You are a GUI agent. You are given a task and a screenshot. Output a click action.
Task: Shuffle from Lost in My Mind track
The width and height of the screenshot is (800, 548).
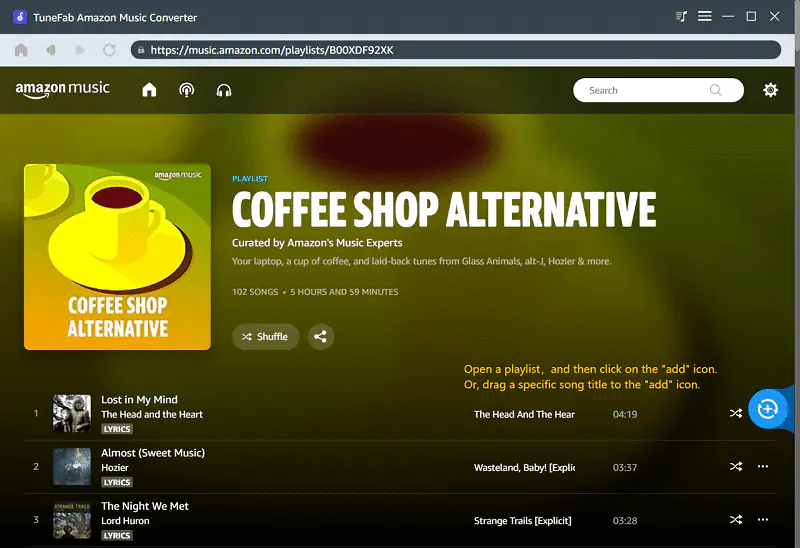(x=736, y=413)
